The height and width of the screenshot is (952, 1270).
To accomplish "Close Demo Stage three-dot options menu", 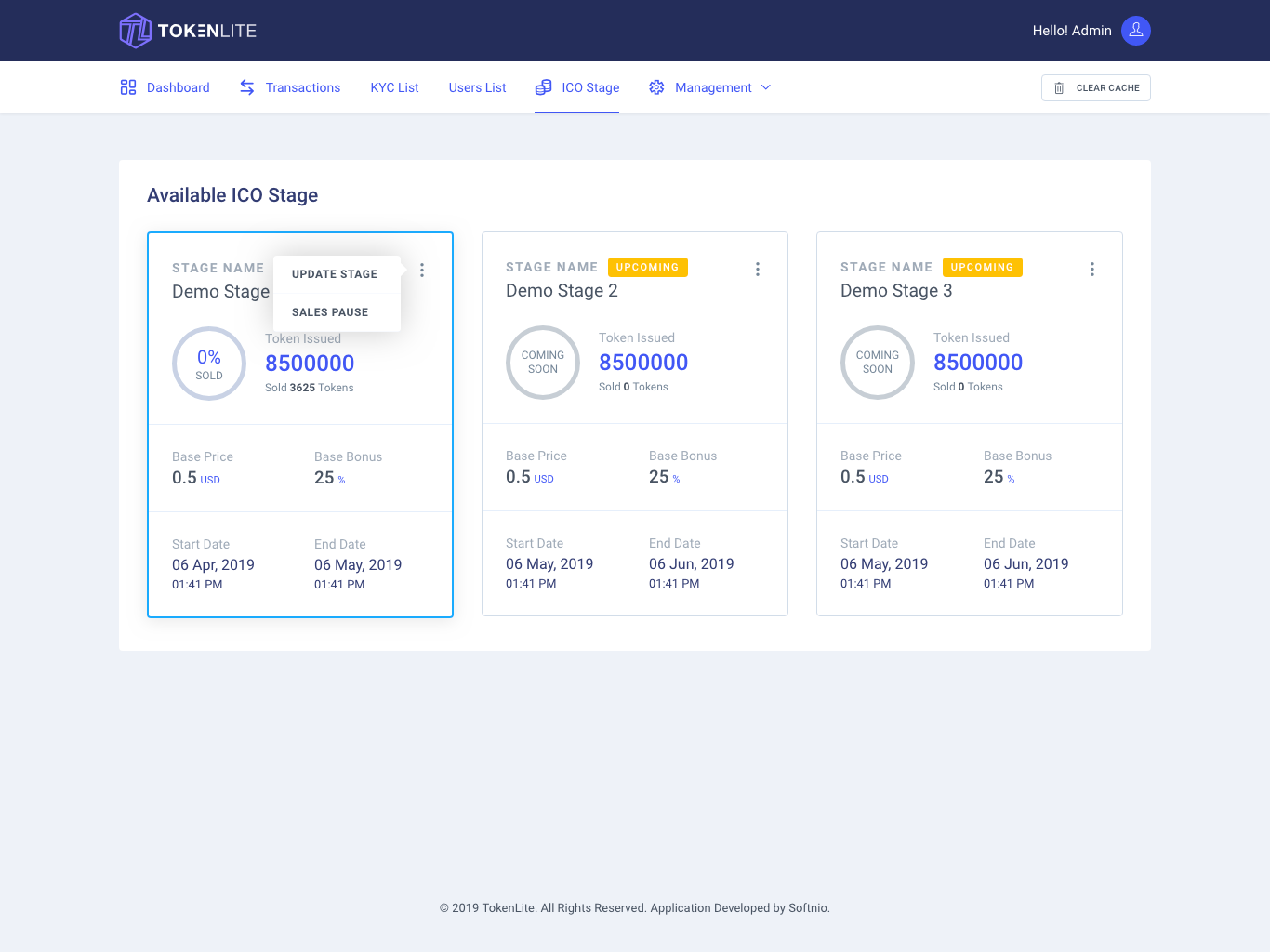I will tap(422, 270).
